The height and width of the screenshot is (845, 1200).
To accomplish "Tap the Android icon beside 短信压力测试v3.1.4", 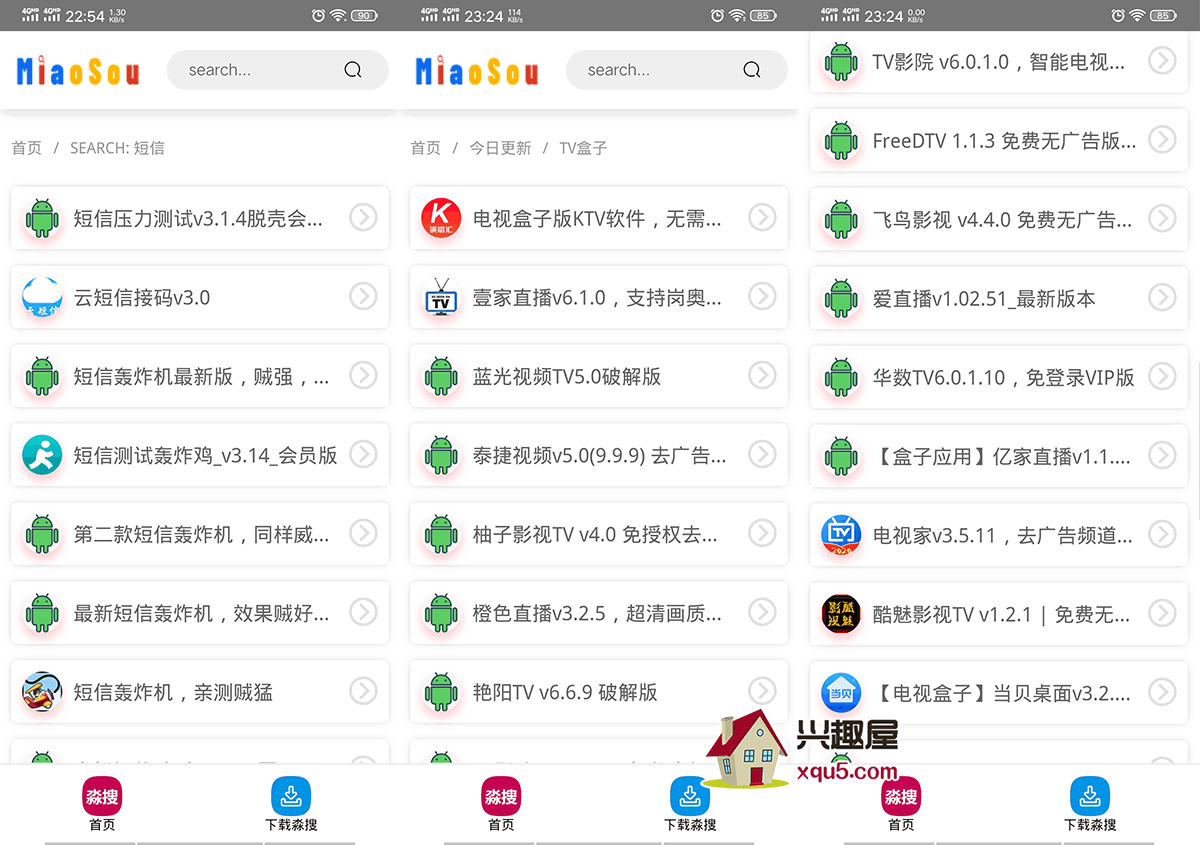I will pyautogui.click(x=42, y=218).
